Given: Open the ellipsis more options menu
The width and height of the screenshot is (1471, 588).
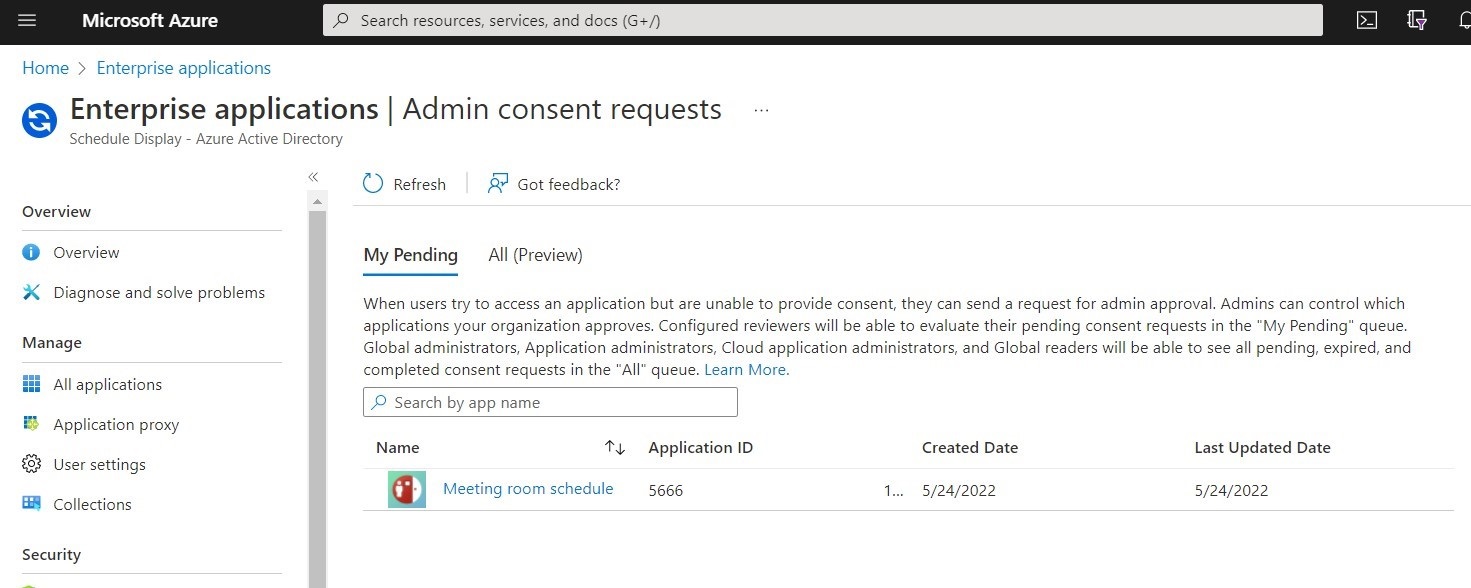Looking at the screenshot, I should point(762,110).
